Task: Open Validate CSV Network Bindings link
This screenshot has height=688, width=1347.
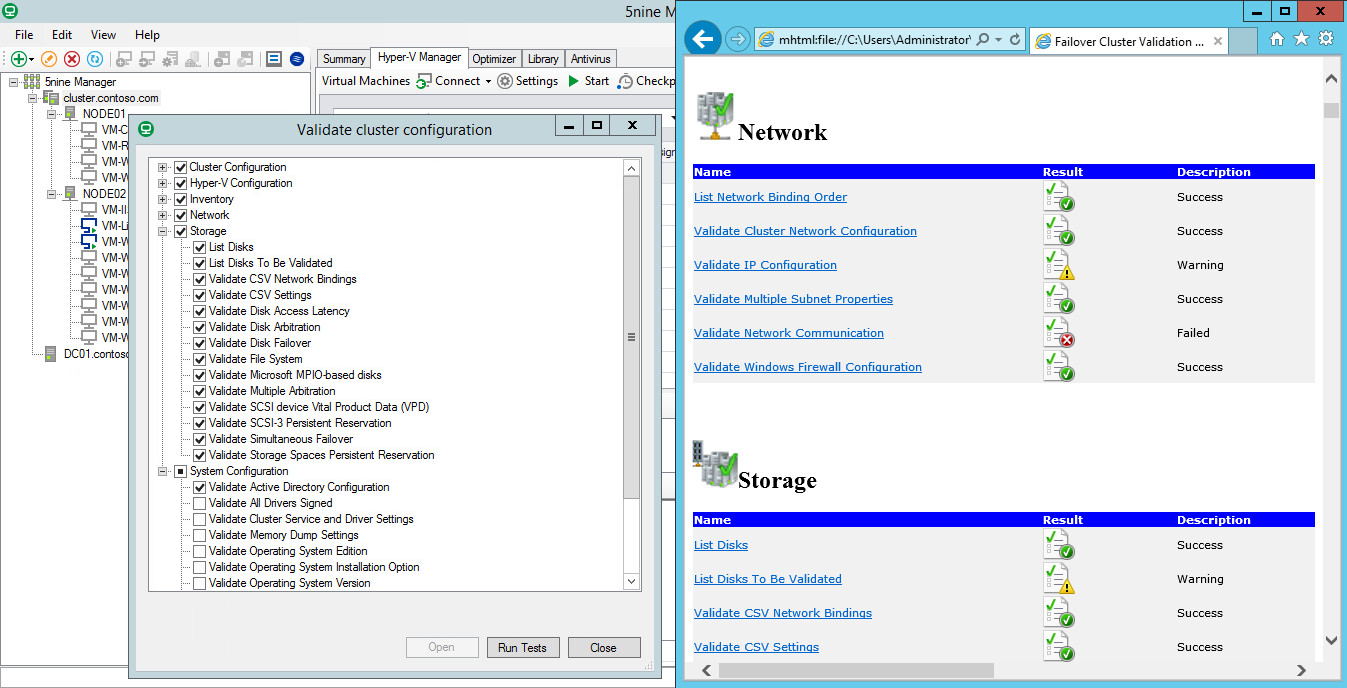Action: pyautogui.click(x=783, y=613)
